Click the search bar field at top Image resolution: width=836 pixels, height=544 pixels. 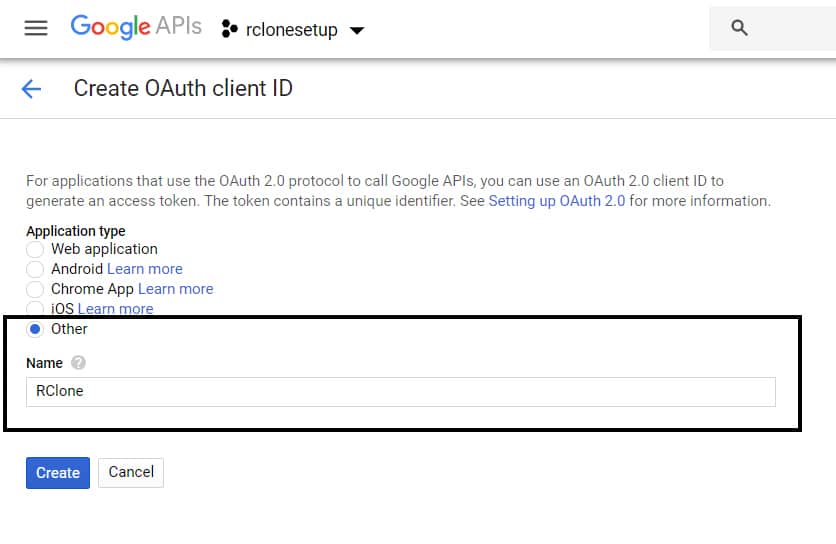(x=773, y=28)
